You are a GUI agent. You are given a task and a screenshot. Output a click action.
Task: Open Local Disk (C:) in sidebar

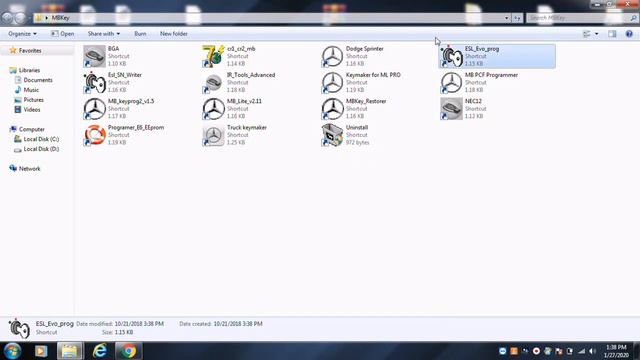pyautogui.click(x=41, y=139)
